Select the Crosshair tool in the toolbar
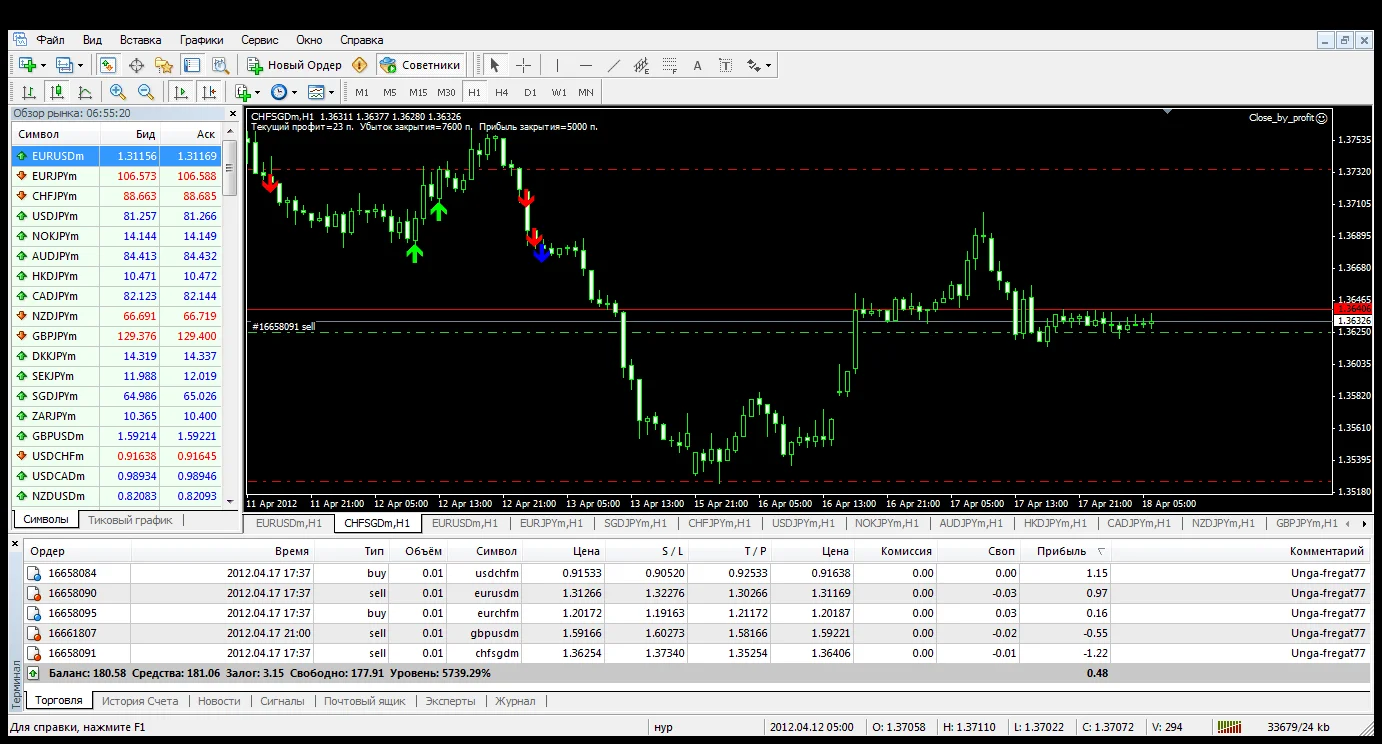Screen dimensions: 1382x744 (x=523, y=65)
